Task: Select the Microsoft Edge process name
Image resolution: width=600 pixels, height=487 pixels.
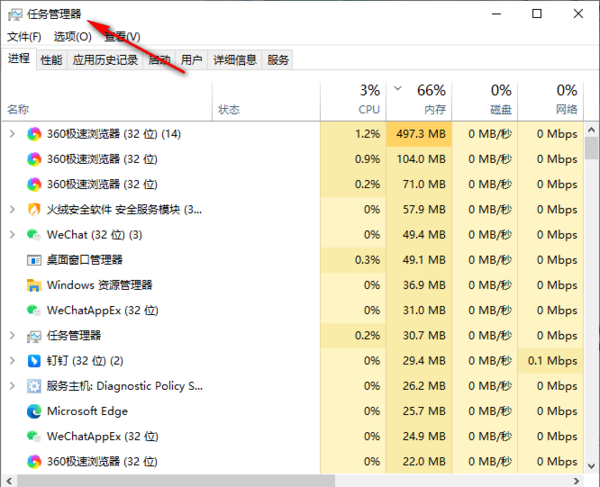Action: [x=87, y=411]
